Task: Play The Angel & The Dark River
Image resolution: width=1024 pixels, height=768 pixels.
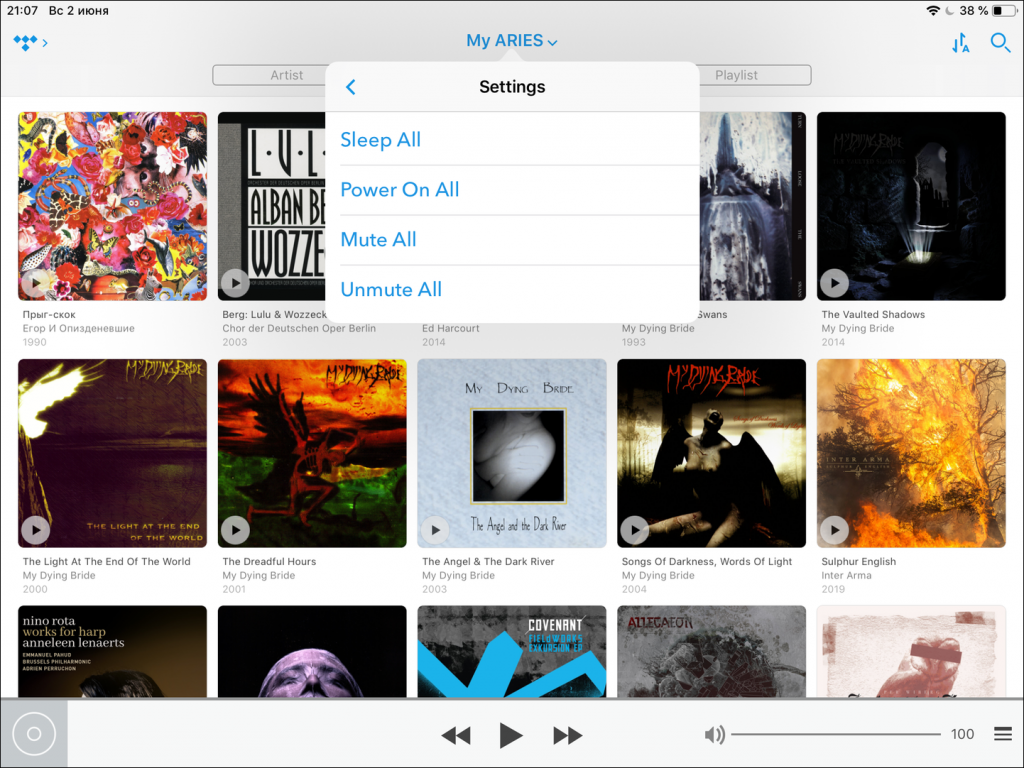Action: click(x=435, y=530)
